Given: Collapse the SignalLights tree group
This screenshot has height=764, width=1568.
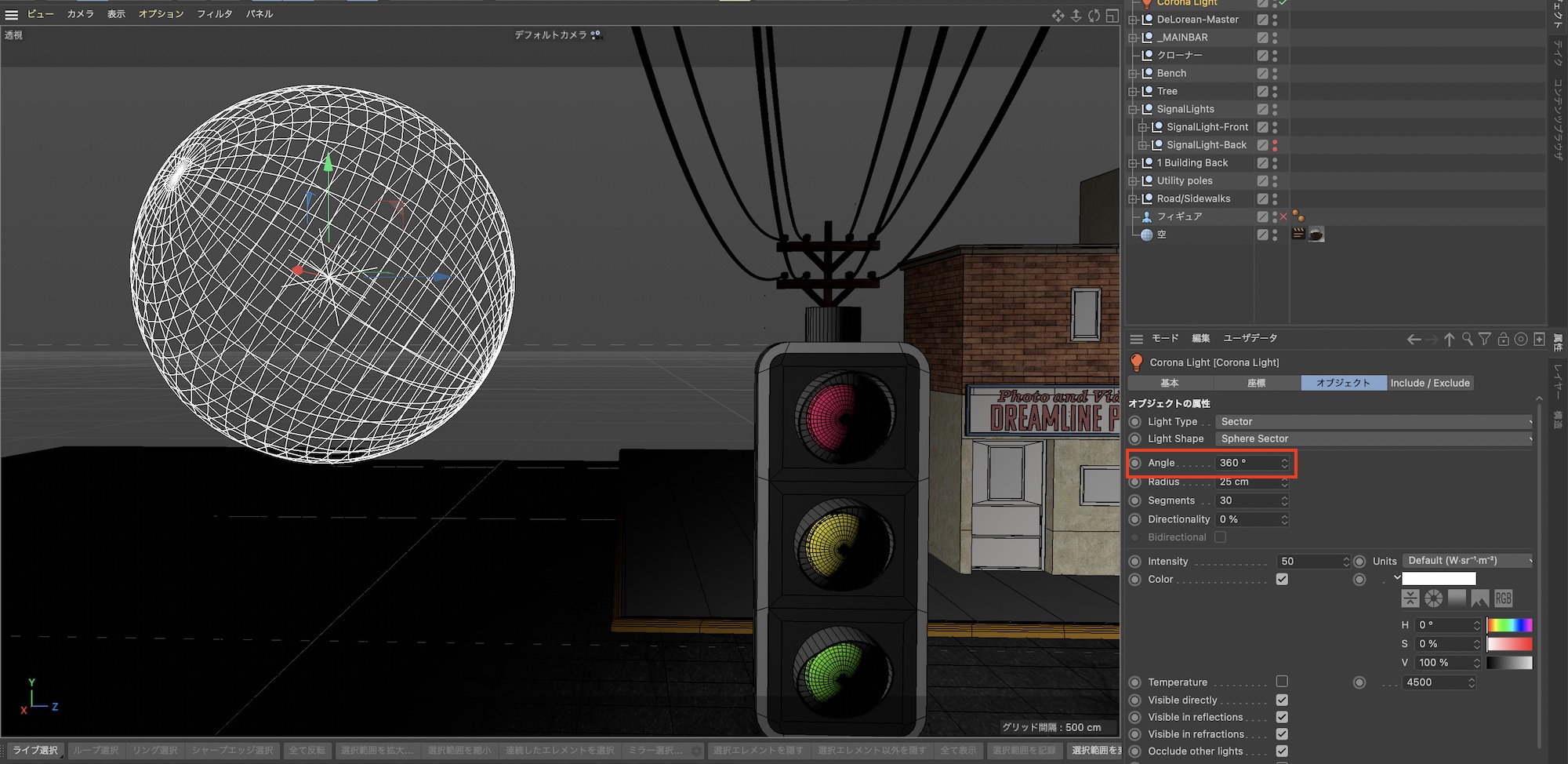Looking at the screenshot, I should 1133,109.
